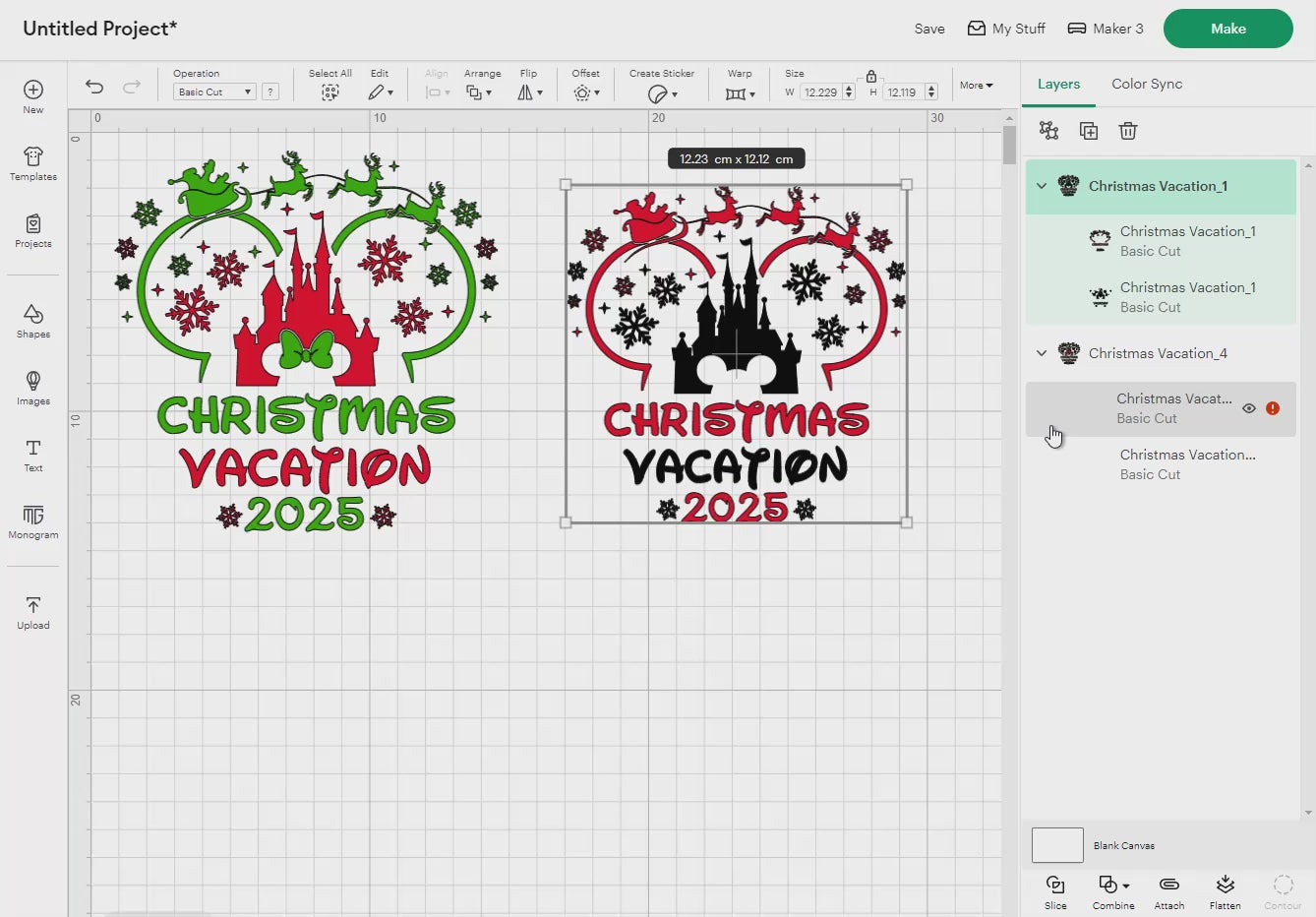
Task: Open the Warp dropdown
Action: pyautogui.click(x=740, y=93)
